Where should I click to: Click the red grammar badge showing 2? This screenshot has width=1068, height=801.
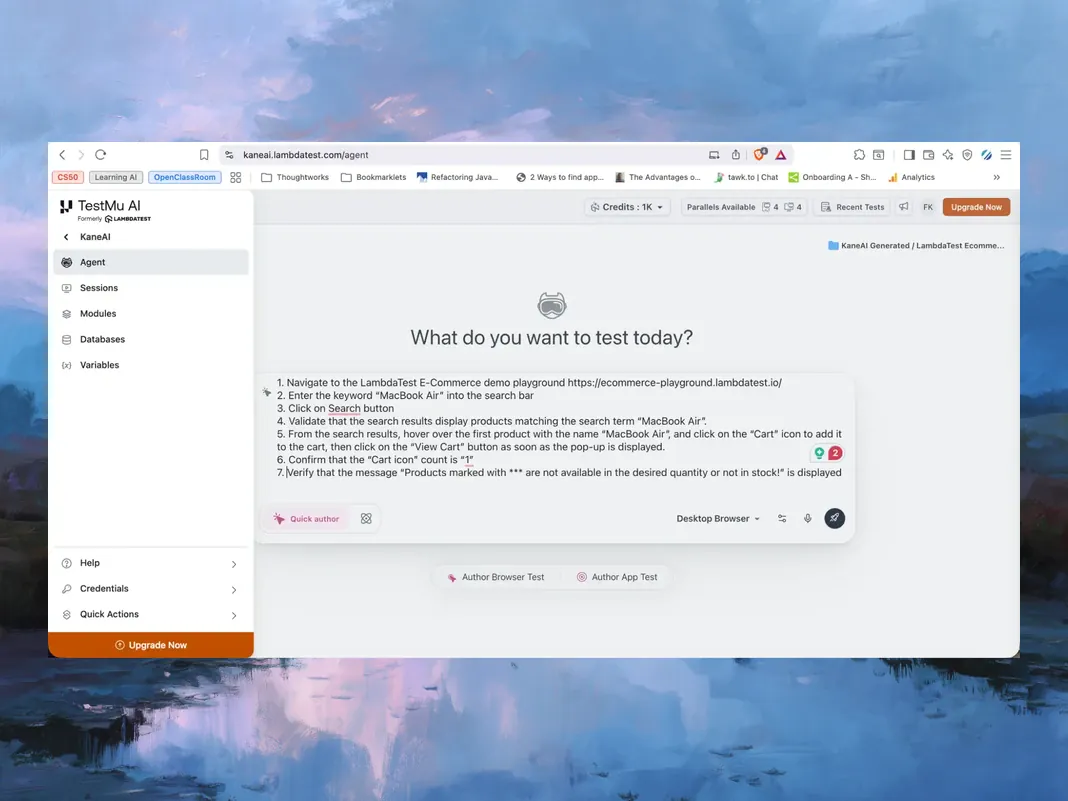(835, 453)
